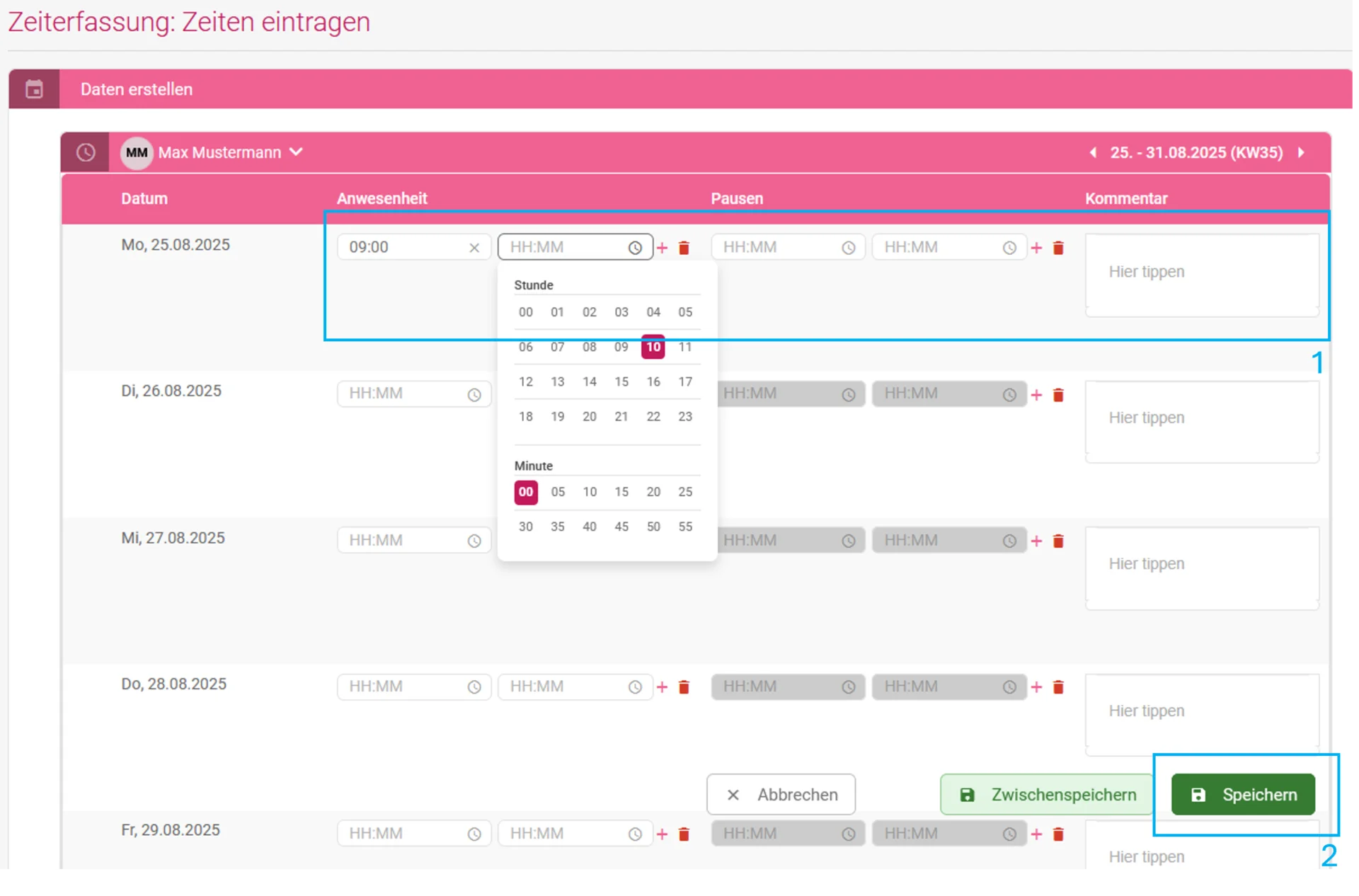The height and width of the screenshot is (896, 1359).
Task: Delete the Tuesday 26.08.2025 pause entry
Action: coord(1058,395)
